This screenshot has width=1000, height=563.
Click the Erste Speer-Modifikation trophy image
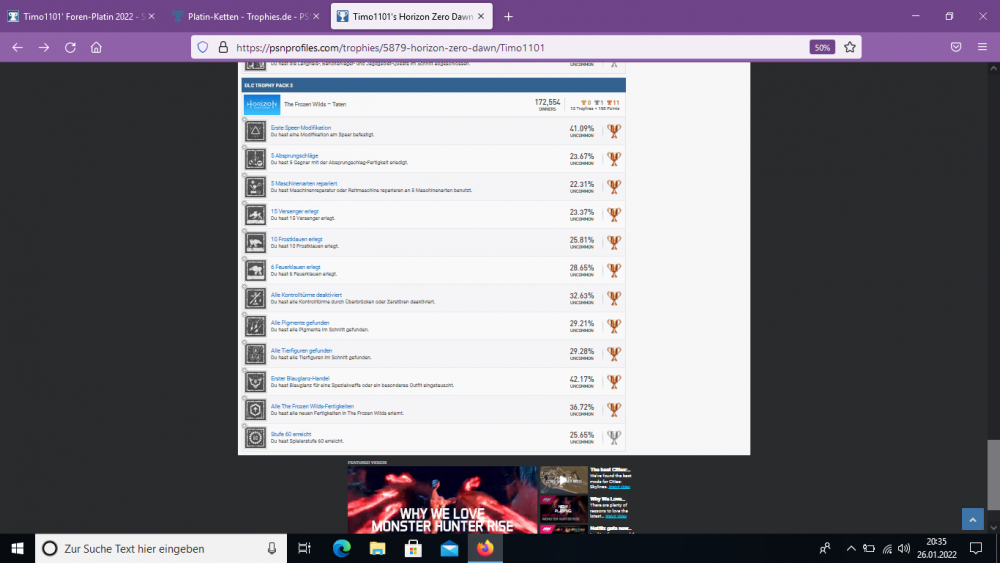[x=256, y=131]
